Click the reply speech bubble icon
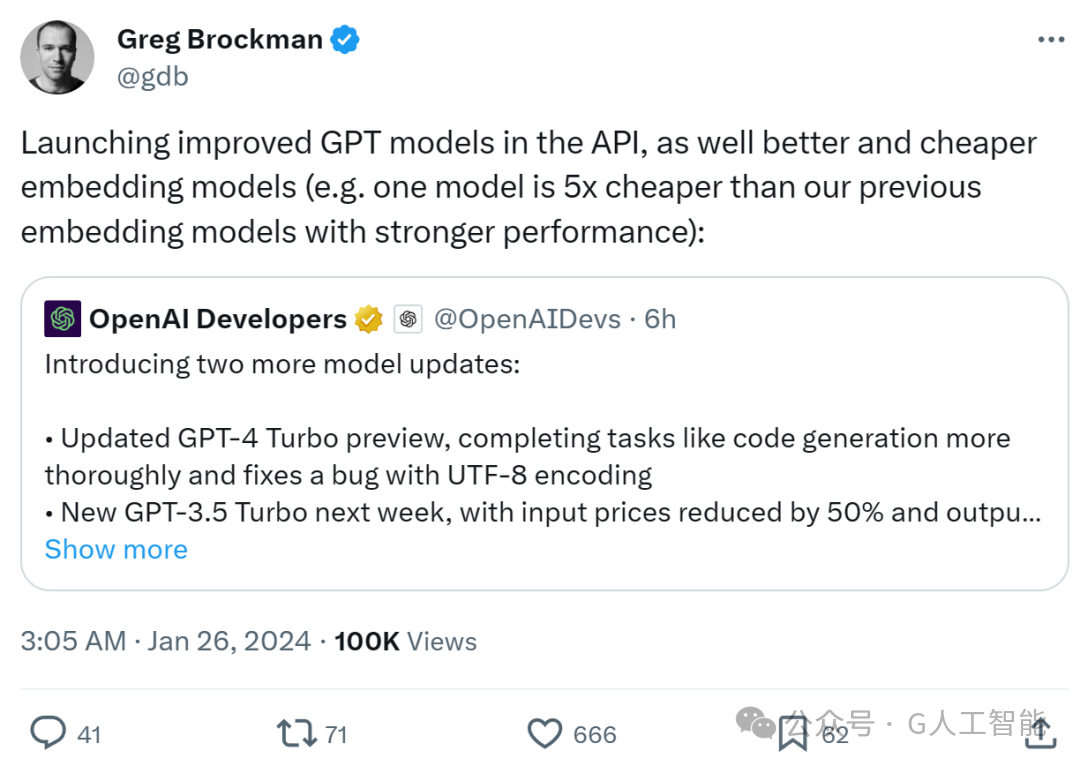The image size is (1080, 766). click(x=48, y=732)
